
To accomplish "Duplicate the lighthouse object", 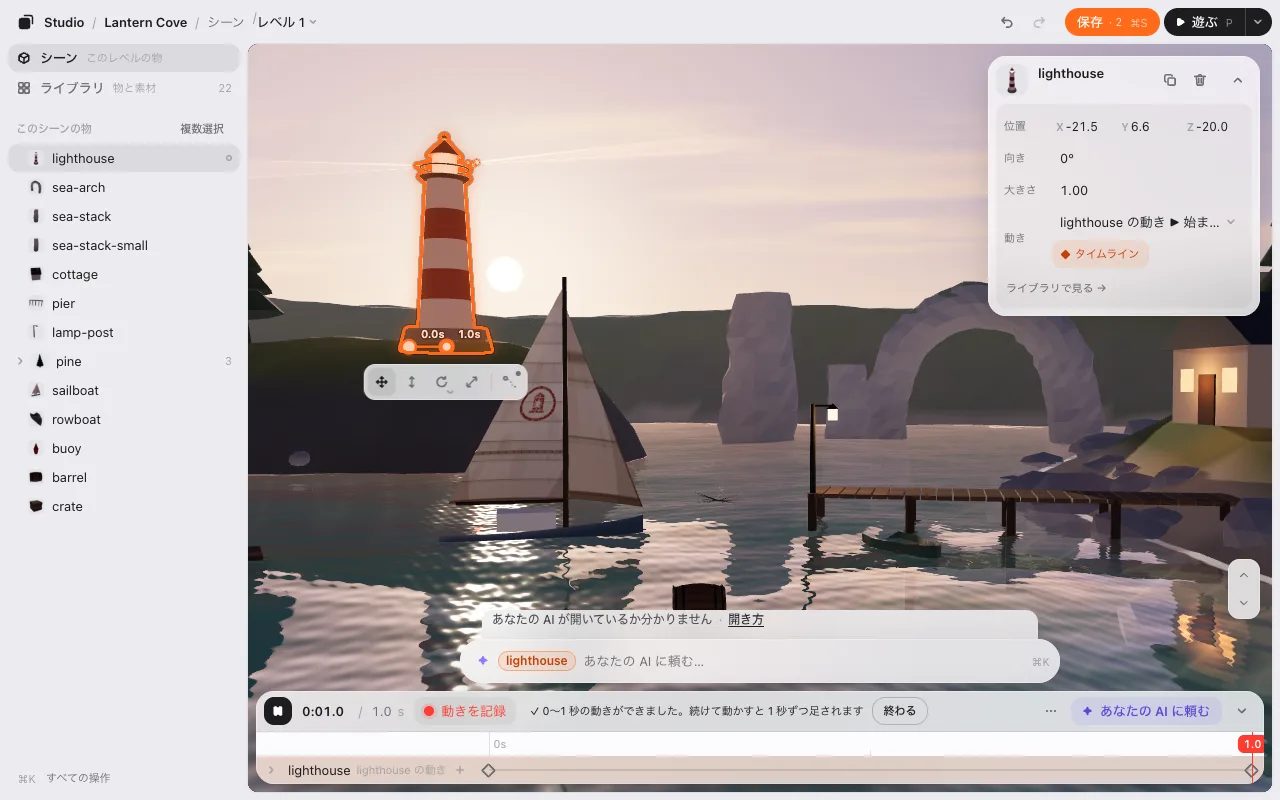I will click(1170, 80).
